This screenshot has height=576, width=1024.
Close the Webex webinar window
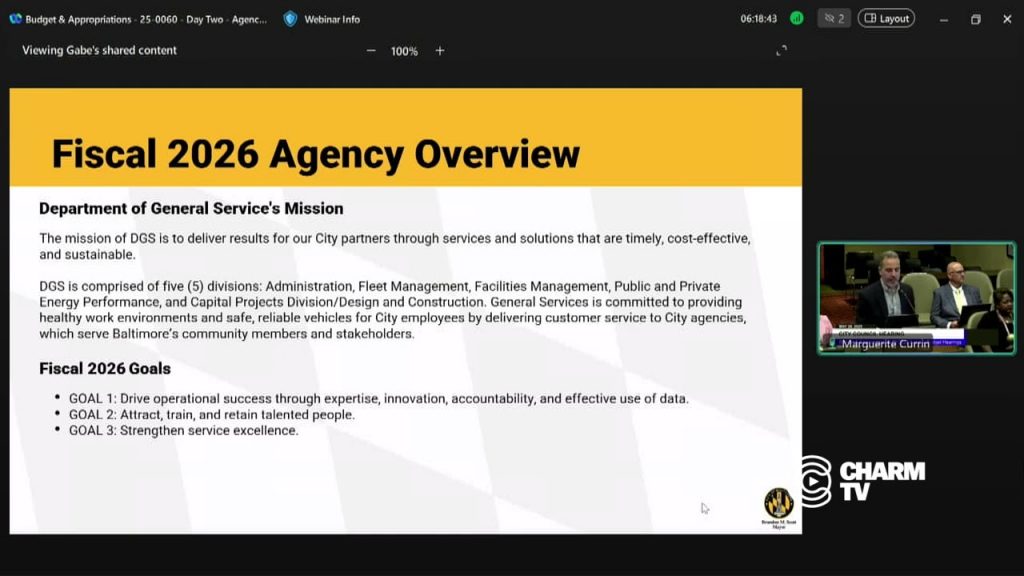coord(1007,20)
